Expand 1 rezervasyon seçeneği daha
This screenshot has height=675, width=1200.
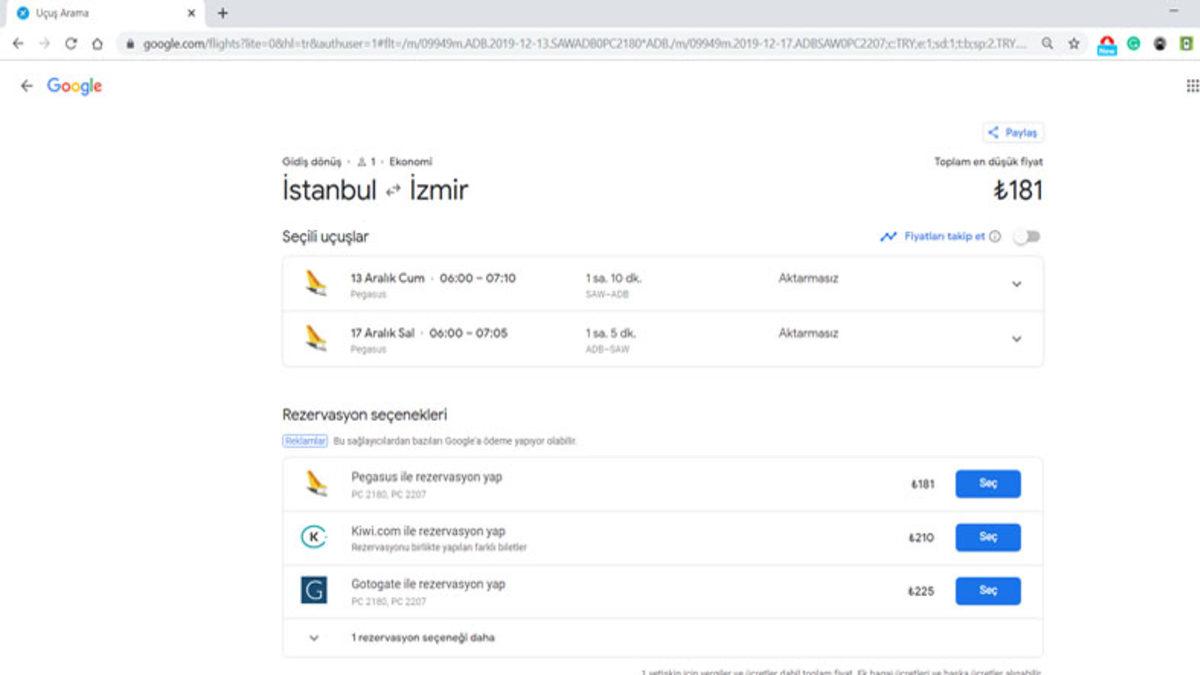tap(316, 637)
